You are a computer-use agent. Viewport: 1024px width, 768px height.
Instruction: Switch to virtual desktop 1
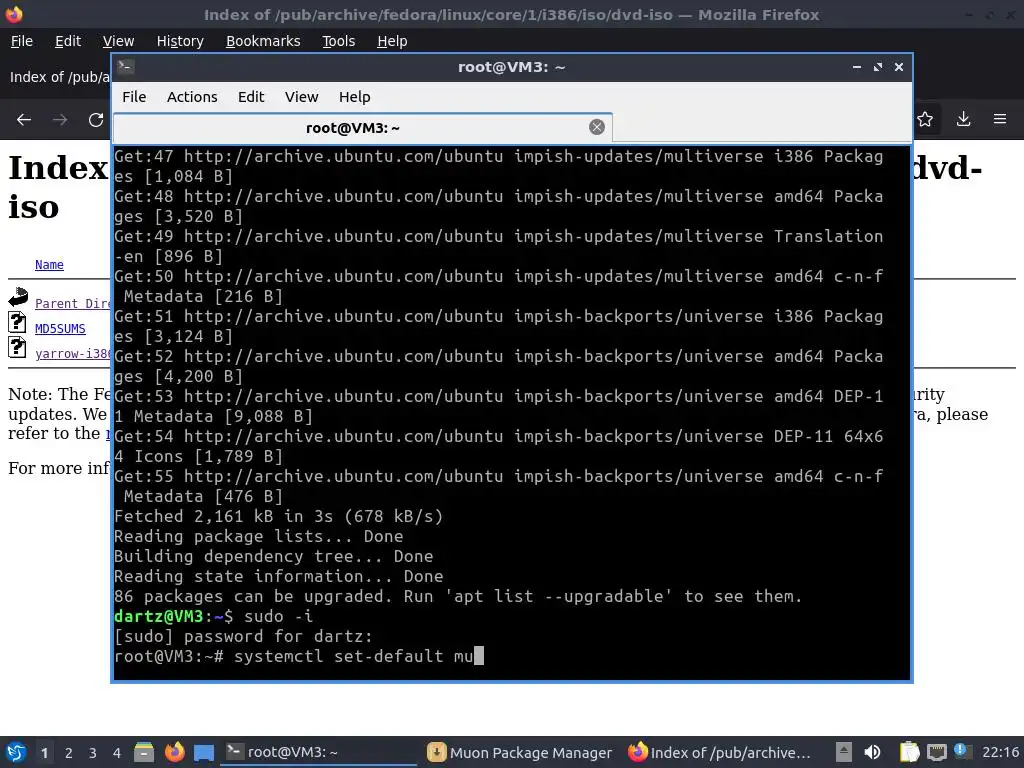coord(44,752)
